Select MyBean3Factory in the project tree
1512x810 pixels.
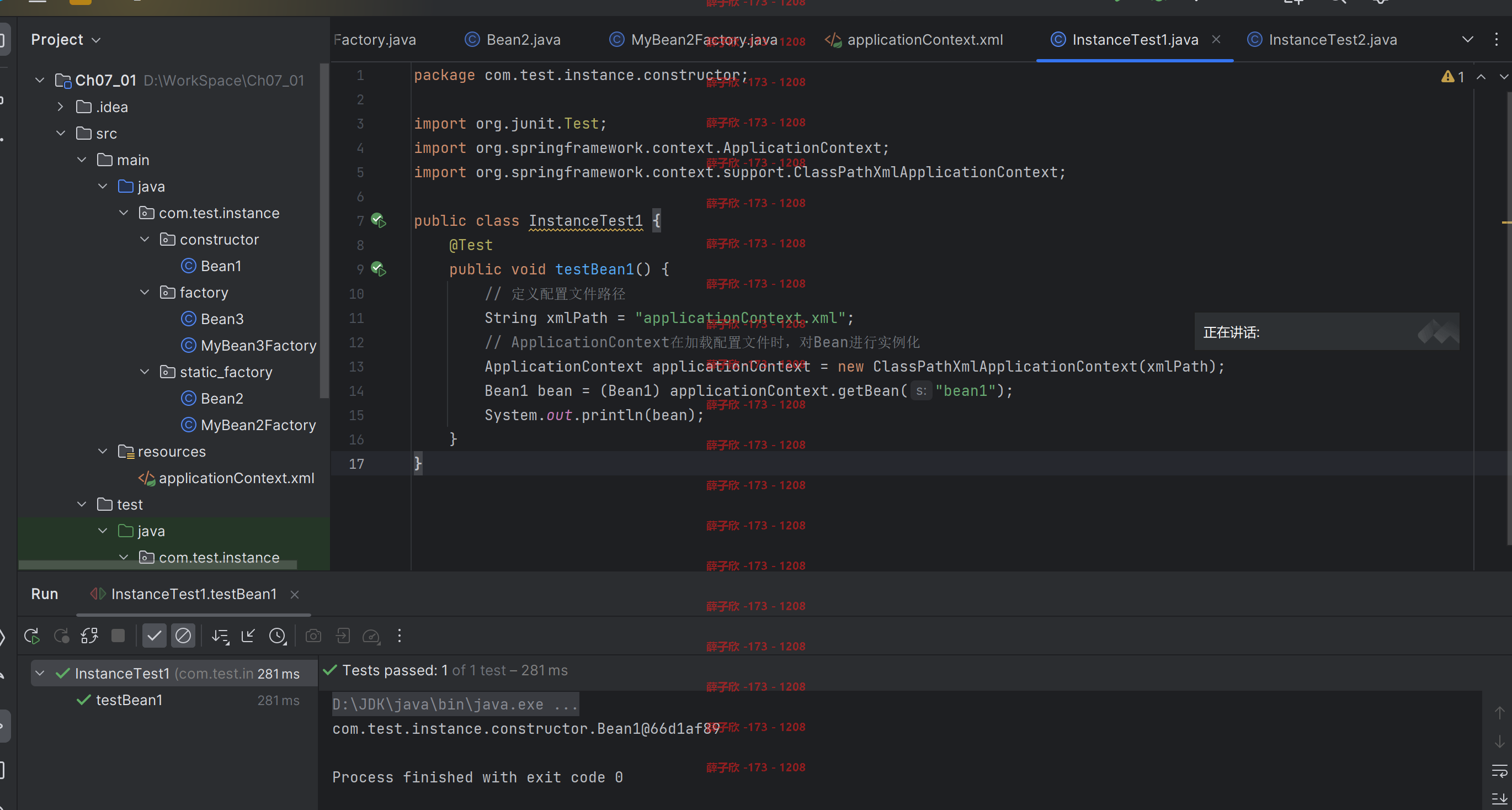pyautogui.click(x=249, y=346)
